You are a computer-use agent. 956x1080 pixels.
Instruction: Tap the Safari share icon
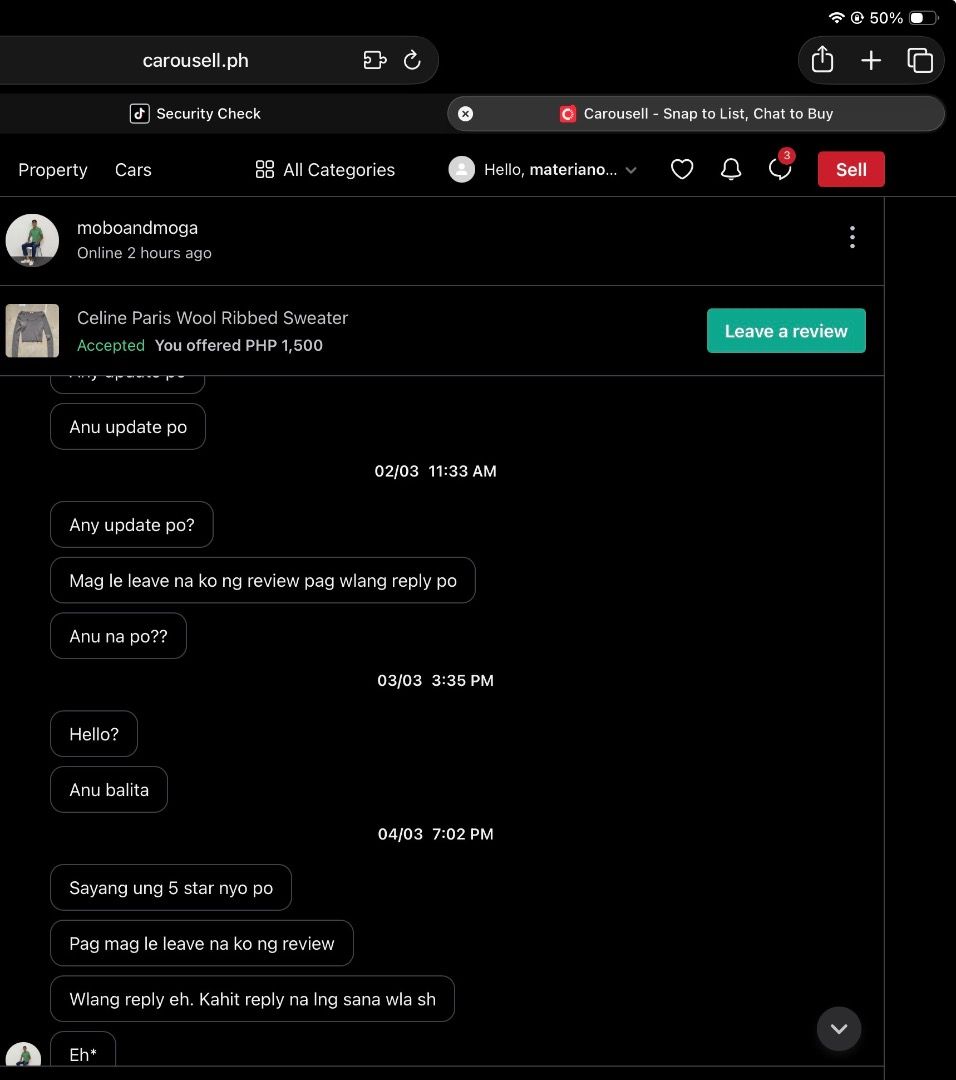point(822,60)
